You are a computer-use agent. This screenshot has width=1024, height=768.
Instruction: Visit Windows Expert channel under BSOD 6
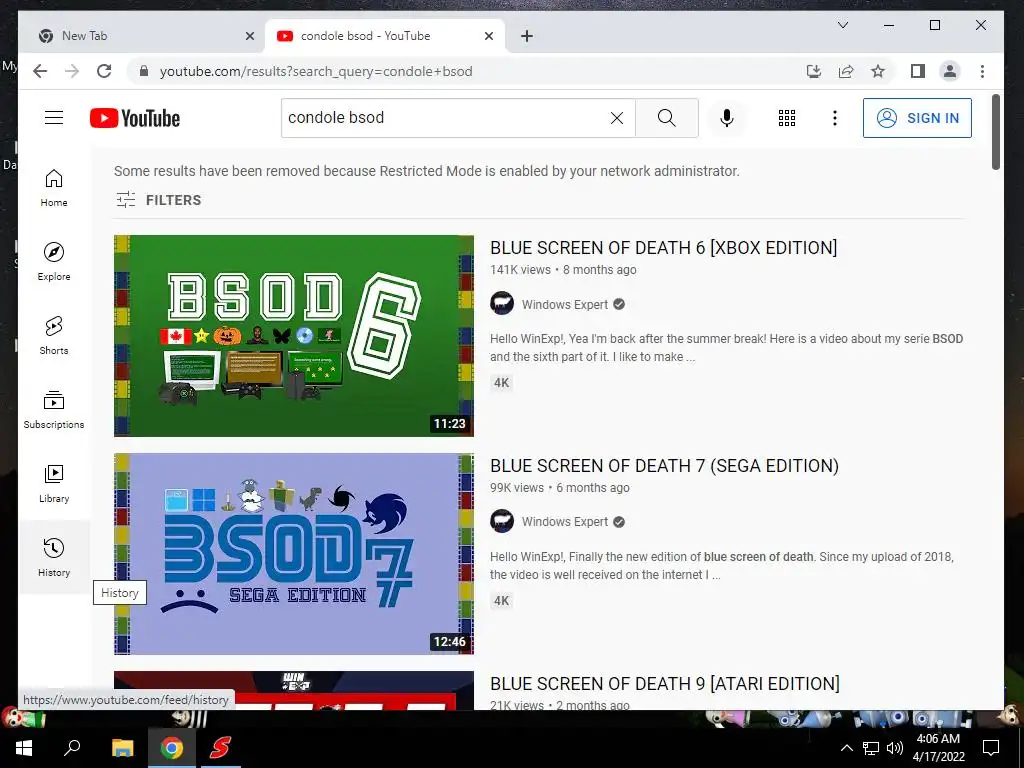point(564,304)
